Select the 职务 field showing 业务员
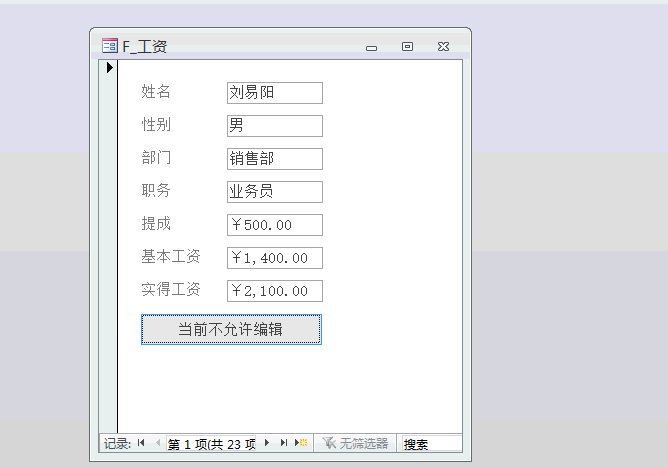668x468 pixels. [x=274, y=192]
